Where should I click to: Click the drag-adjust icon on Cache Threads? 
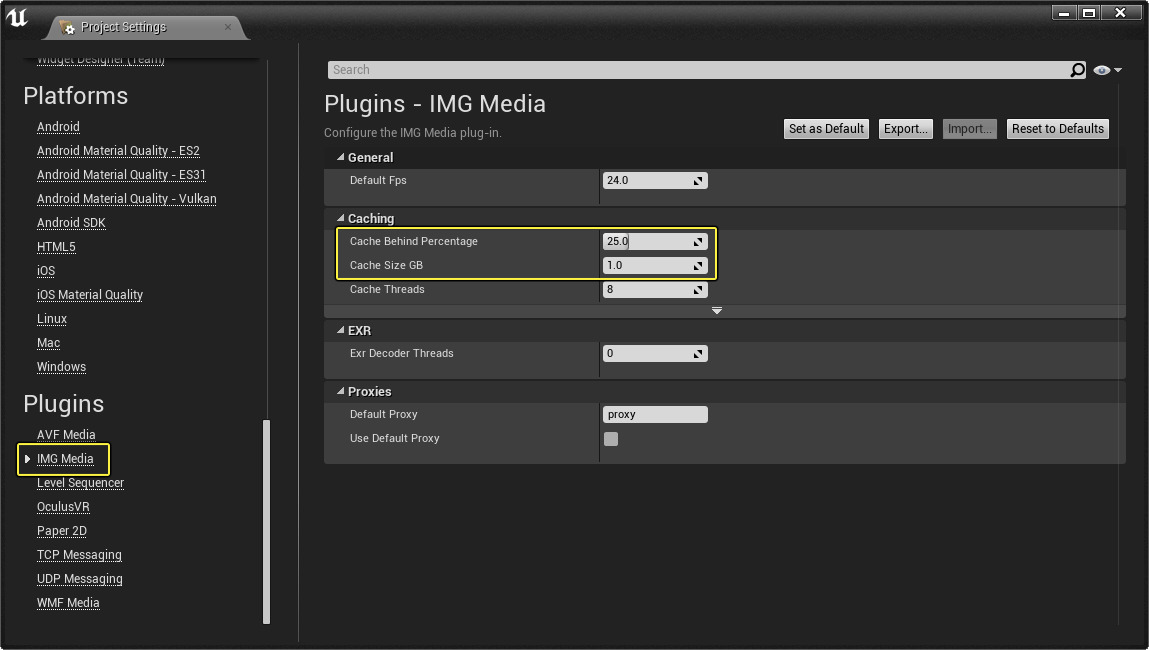(x=700, y=289)
